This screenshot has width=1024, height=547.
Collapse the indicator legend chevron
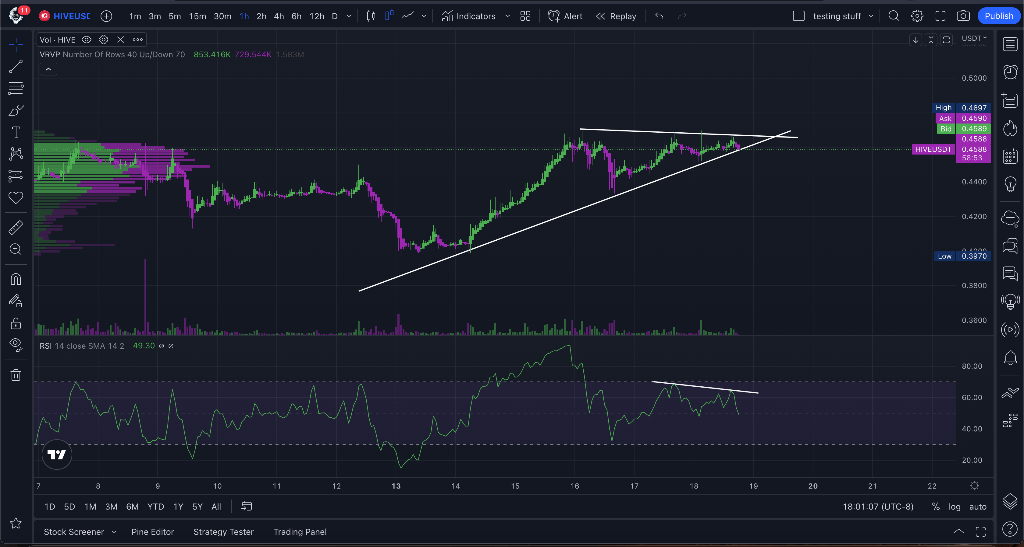(48, 69)
